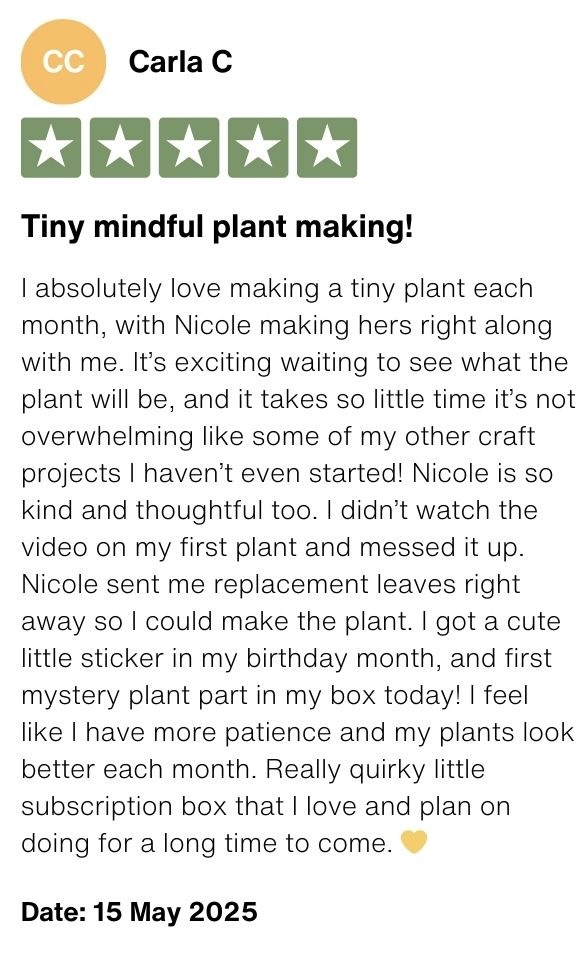Click the fourth green rating star
This screenshot has width=585, height=962.
[258, 148]
